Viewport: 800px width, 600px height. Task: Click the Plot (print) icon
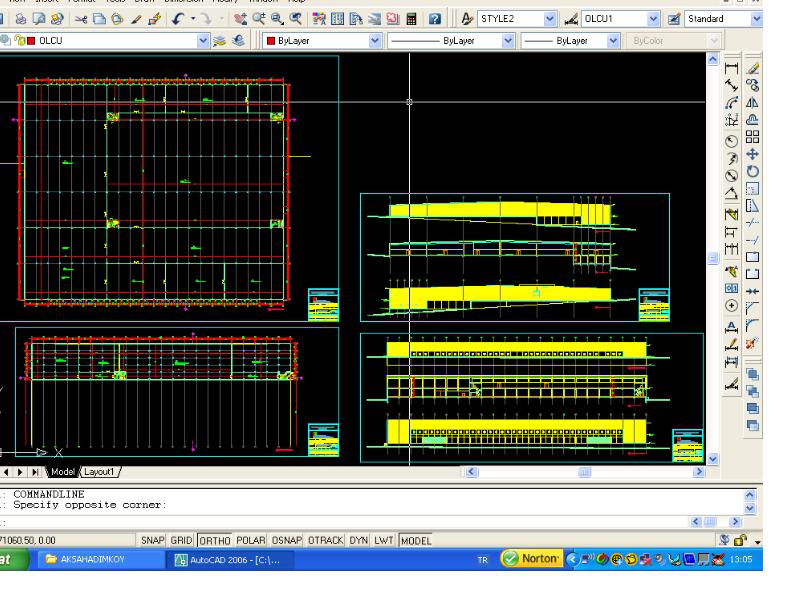tap(21, 19)
